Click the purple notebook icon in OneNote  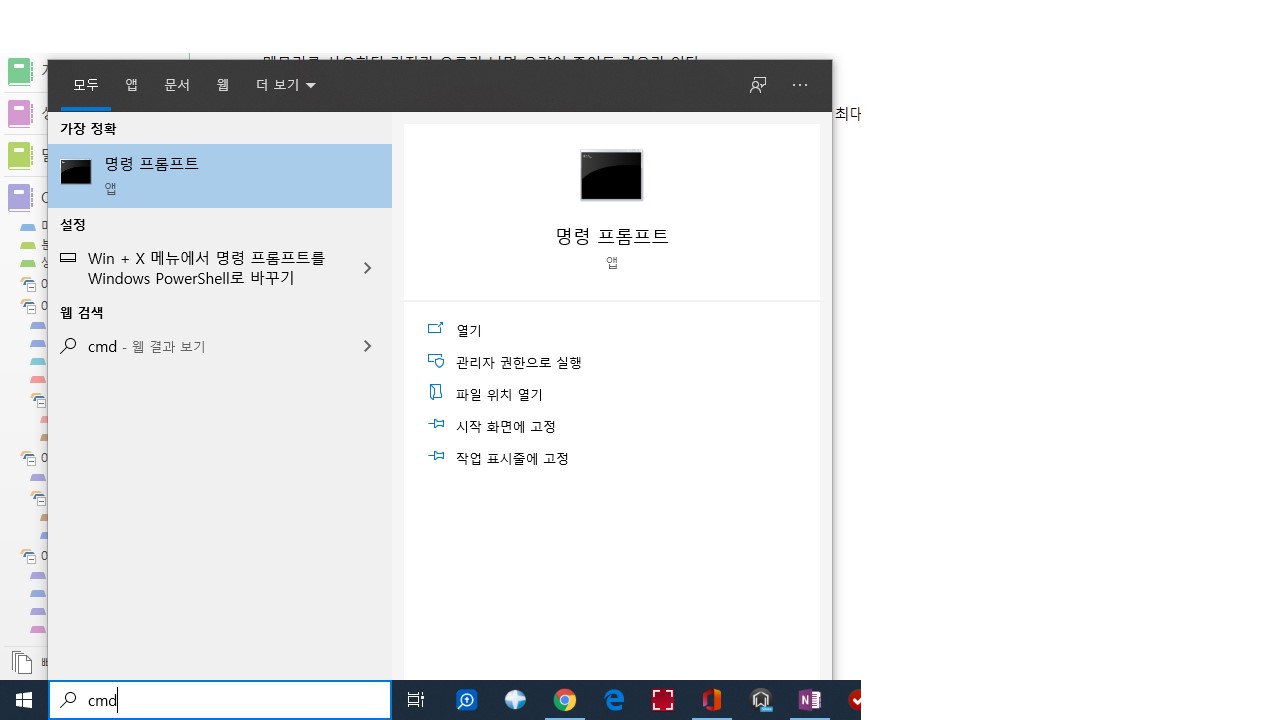pos(20,197)
